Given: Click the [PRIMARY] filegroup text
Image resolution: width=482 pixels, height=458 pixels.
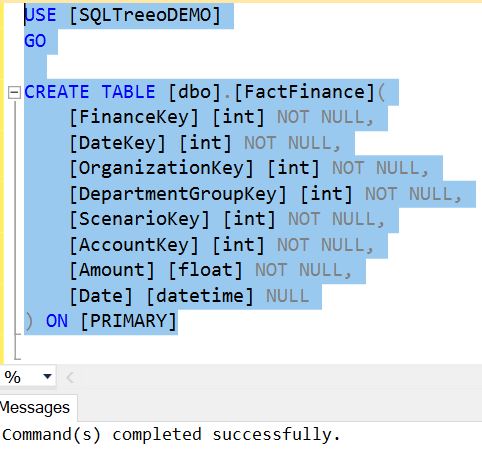Looking at the screenshot, I should coord(128,321).
